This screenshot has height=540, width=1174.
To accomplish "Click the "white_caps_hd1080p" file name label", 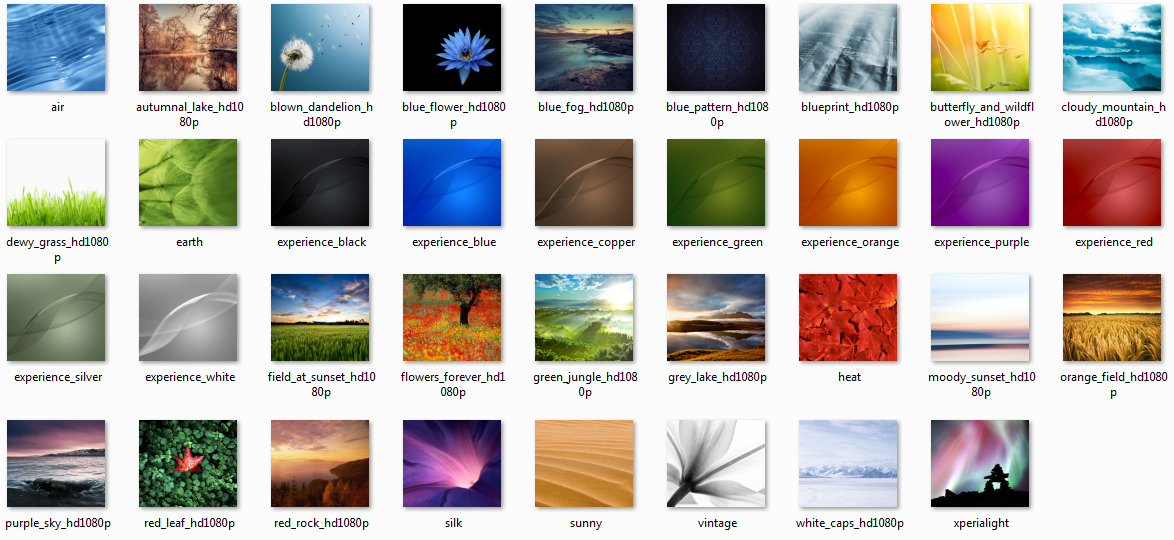I will [850, 523].
